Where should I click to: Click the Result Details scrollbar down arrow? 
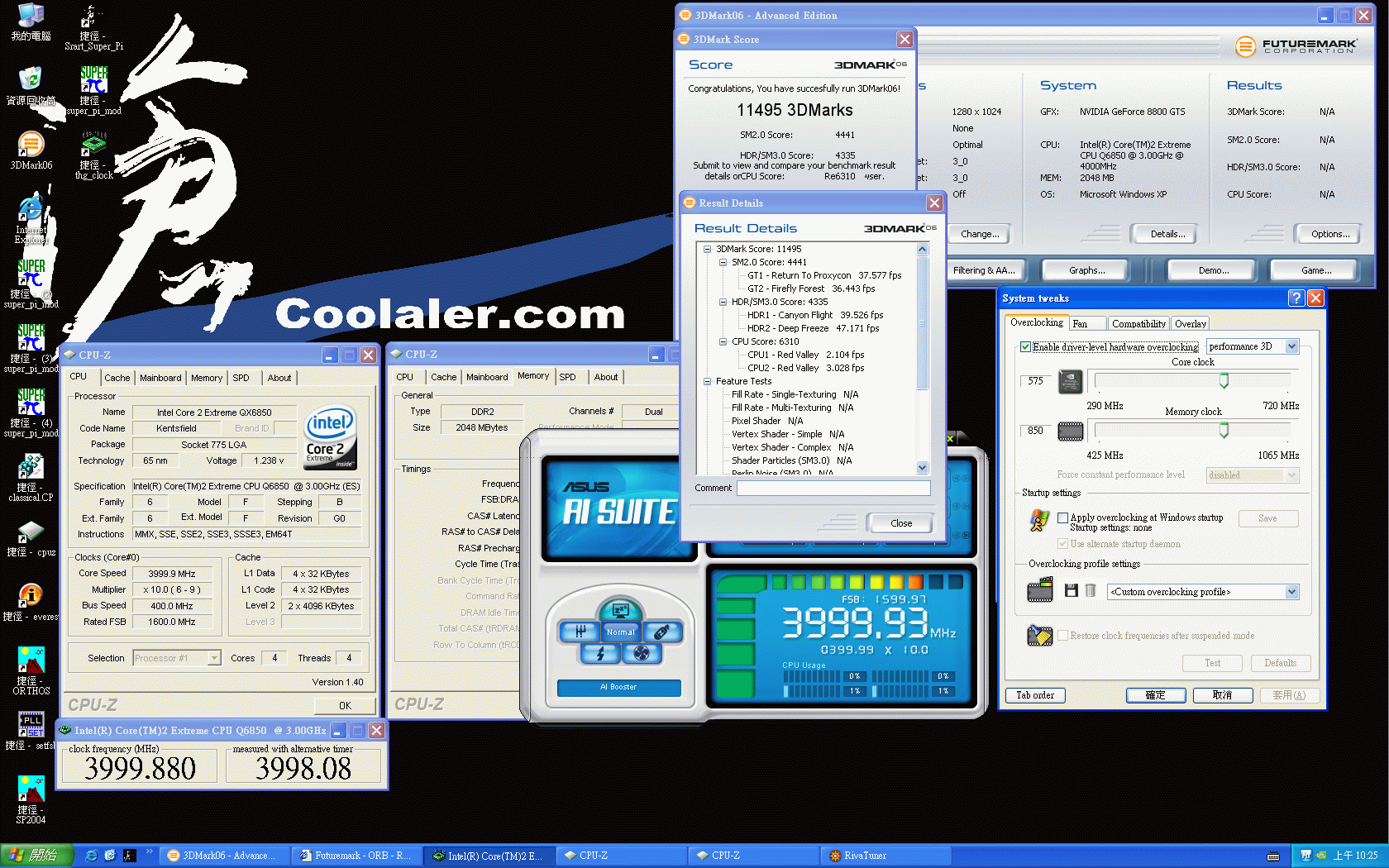point(923,468)
